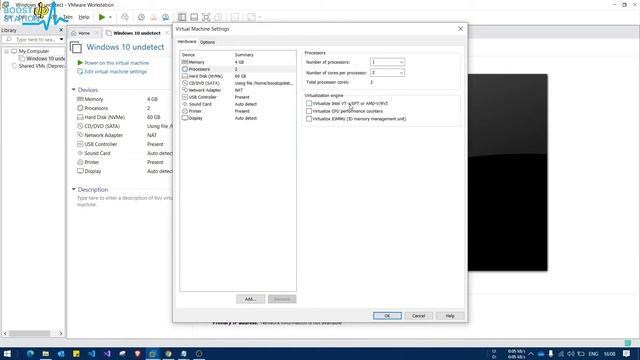The height and width of the screenshot is (360, 640).
Task: Click Memory in the main Devices list
Action: pyautogui.click(x=93, y=99)
